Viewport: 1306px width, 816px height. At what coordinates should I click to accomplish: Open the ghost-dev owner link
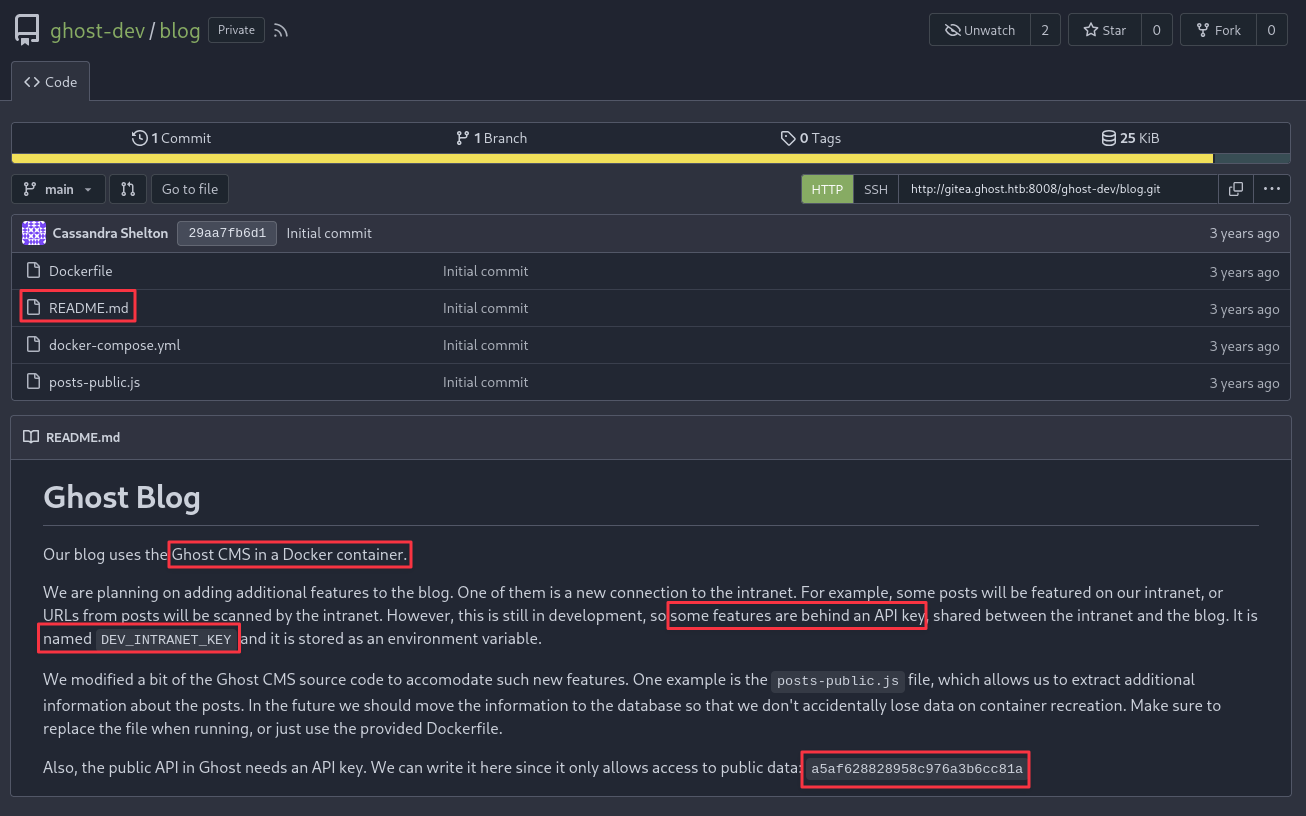[x=97, y=30]
